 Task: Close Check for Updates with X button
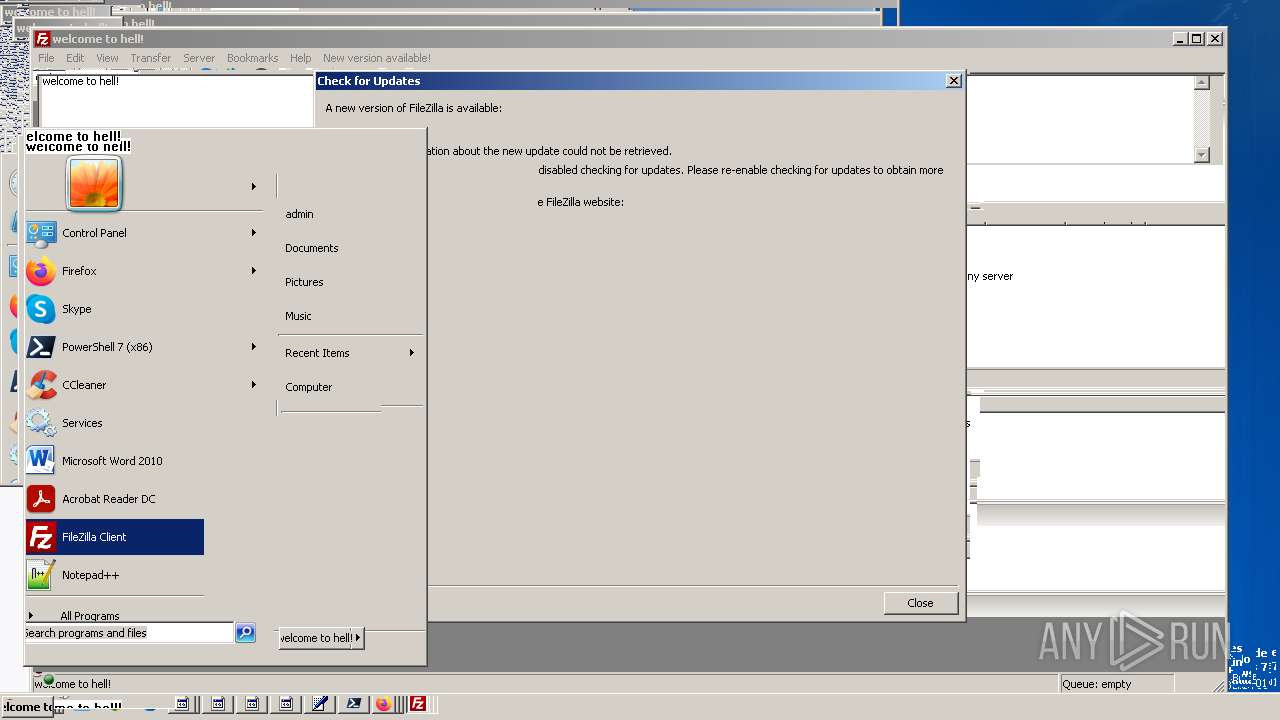[x=953, y=81]
